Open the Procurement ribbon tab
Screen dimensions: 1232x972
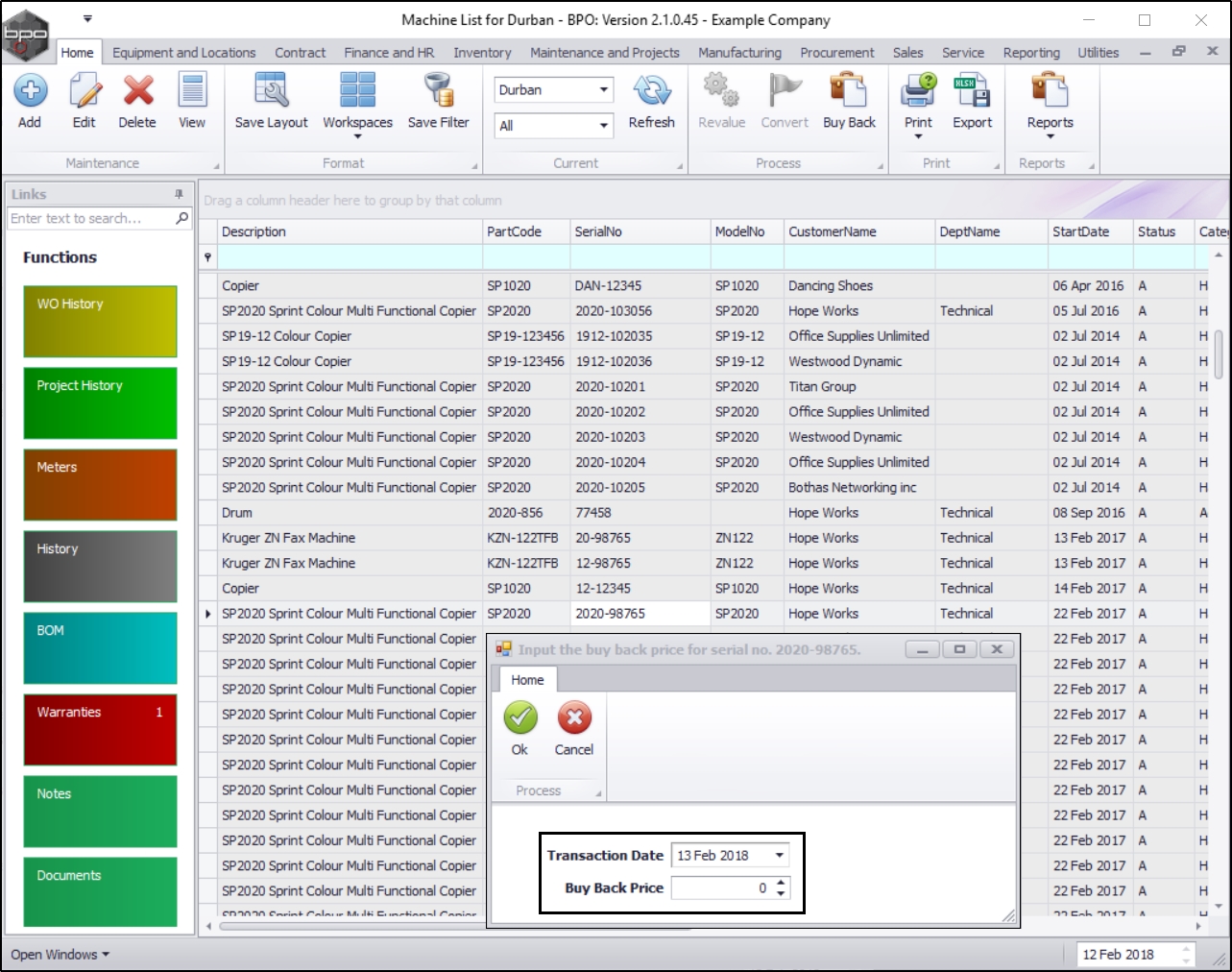pos(836,53)
